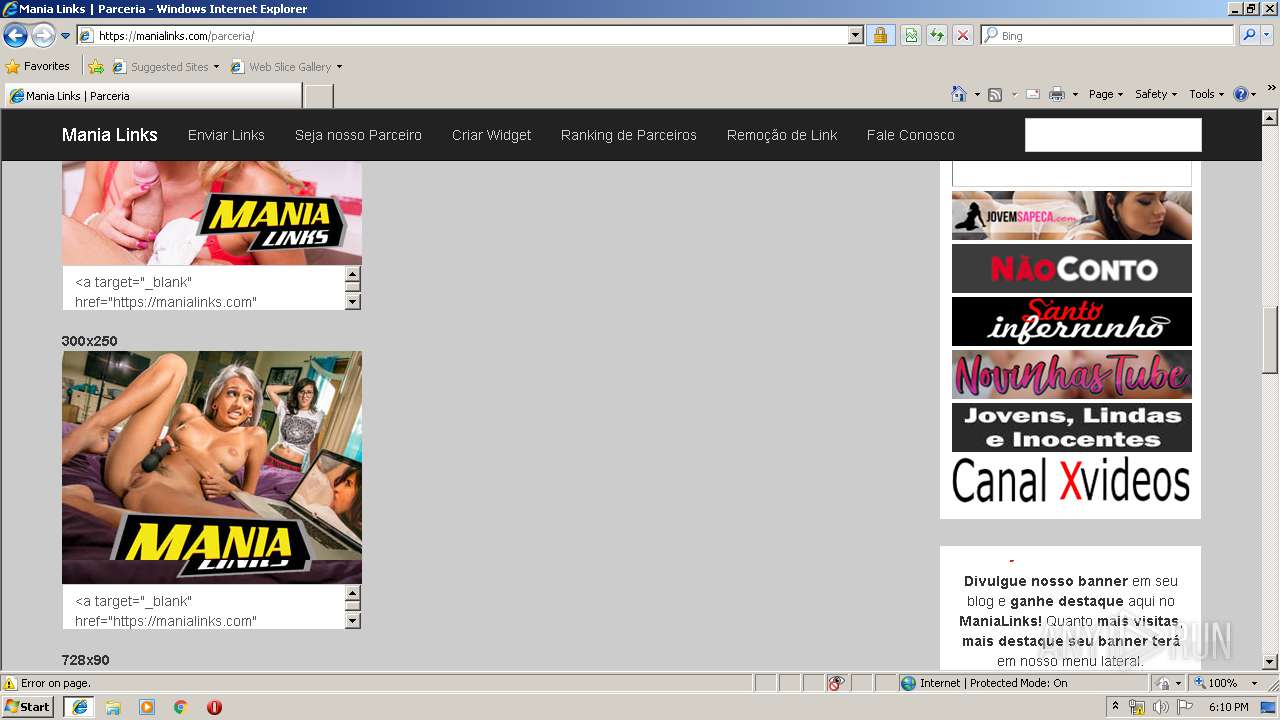1280x720 pixels.
Task: Open Remoção de Link nav link
Action: coord(782,135)
